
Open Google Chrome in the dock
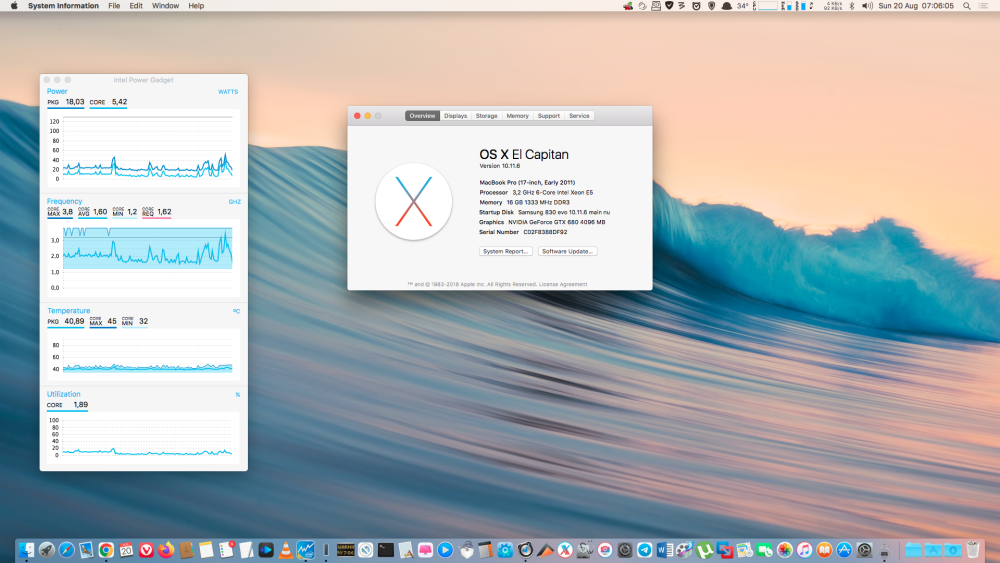(106, 550)
